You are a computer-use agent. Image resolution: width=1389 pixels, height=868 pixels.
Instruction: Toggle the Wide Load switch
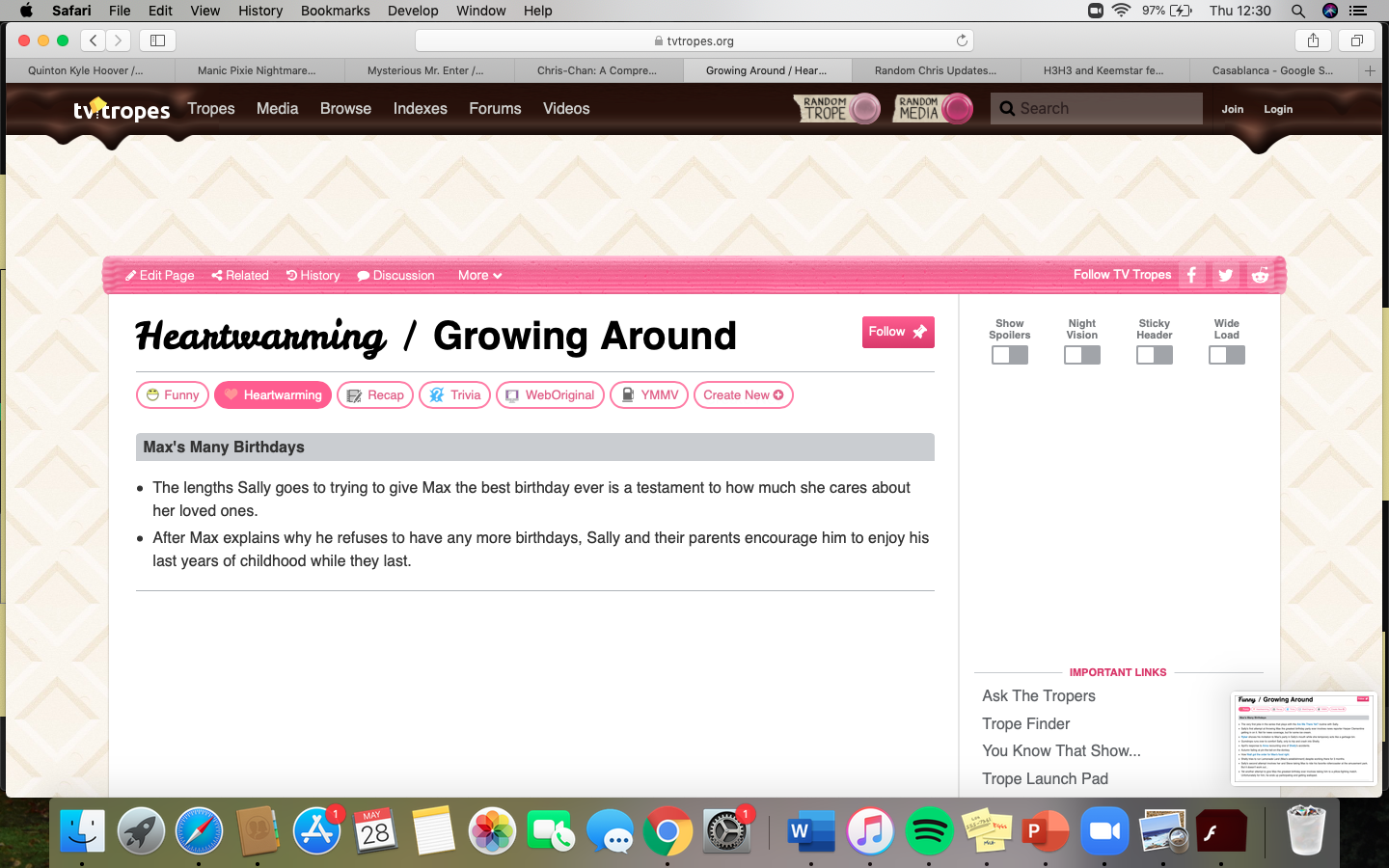pyautogui.click(x=1227, y=355)
